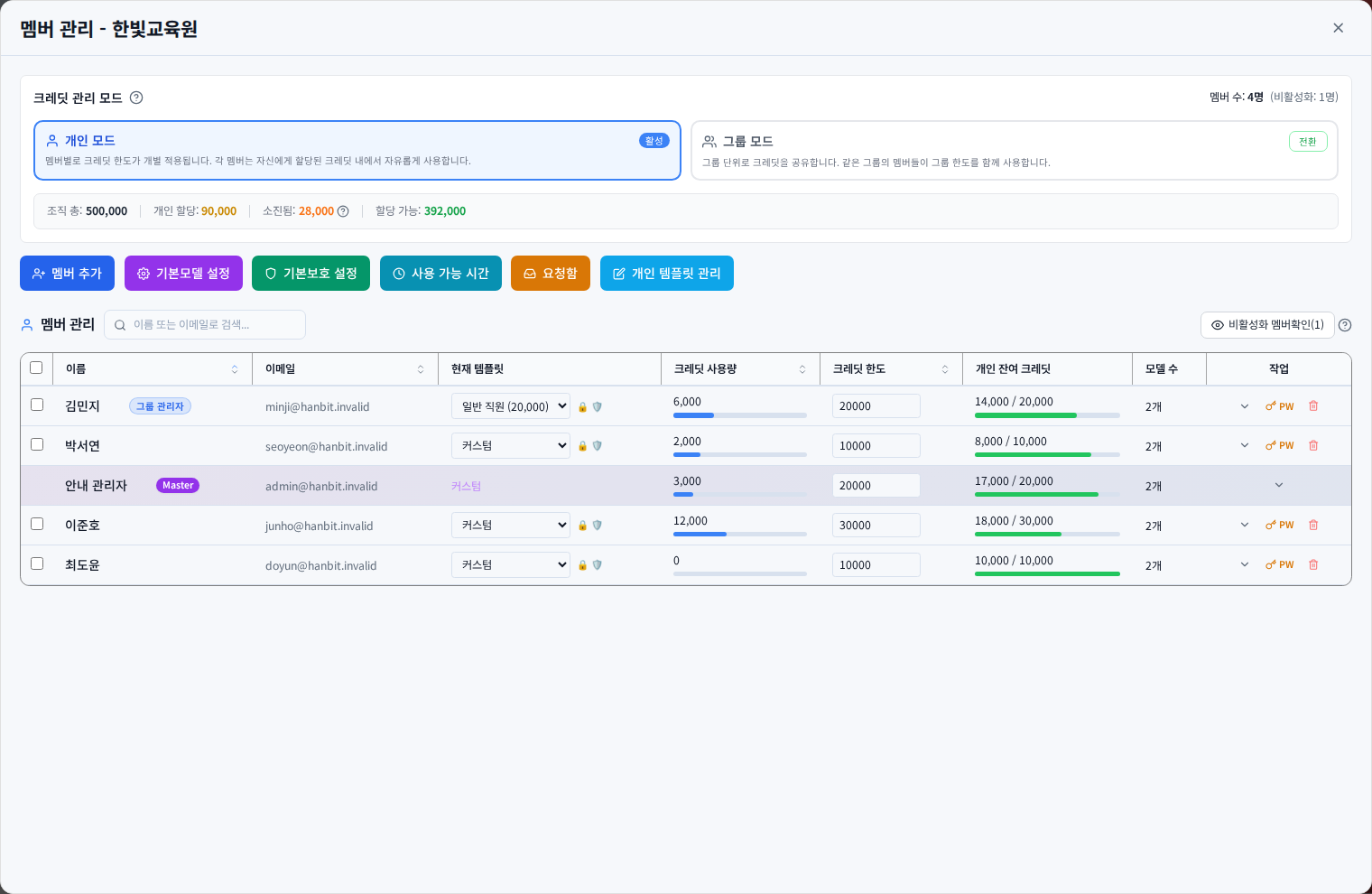This screenshot has height=894, width=1372.
Task: Open the 요청함 button
Action: pyautogui.click(x=551, y=274)
